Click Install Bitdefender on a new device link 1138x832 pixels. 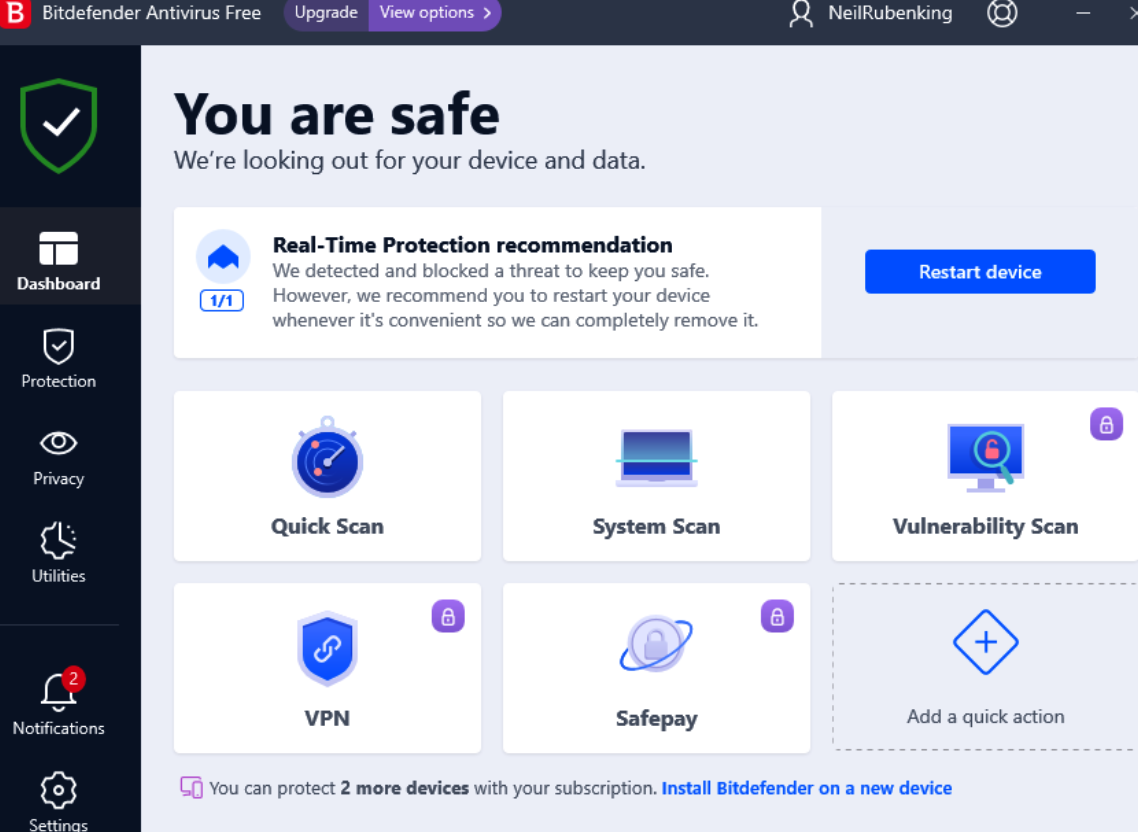point(806,788)
